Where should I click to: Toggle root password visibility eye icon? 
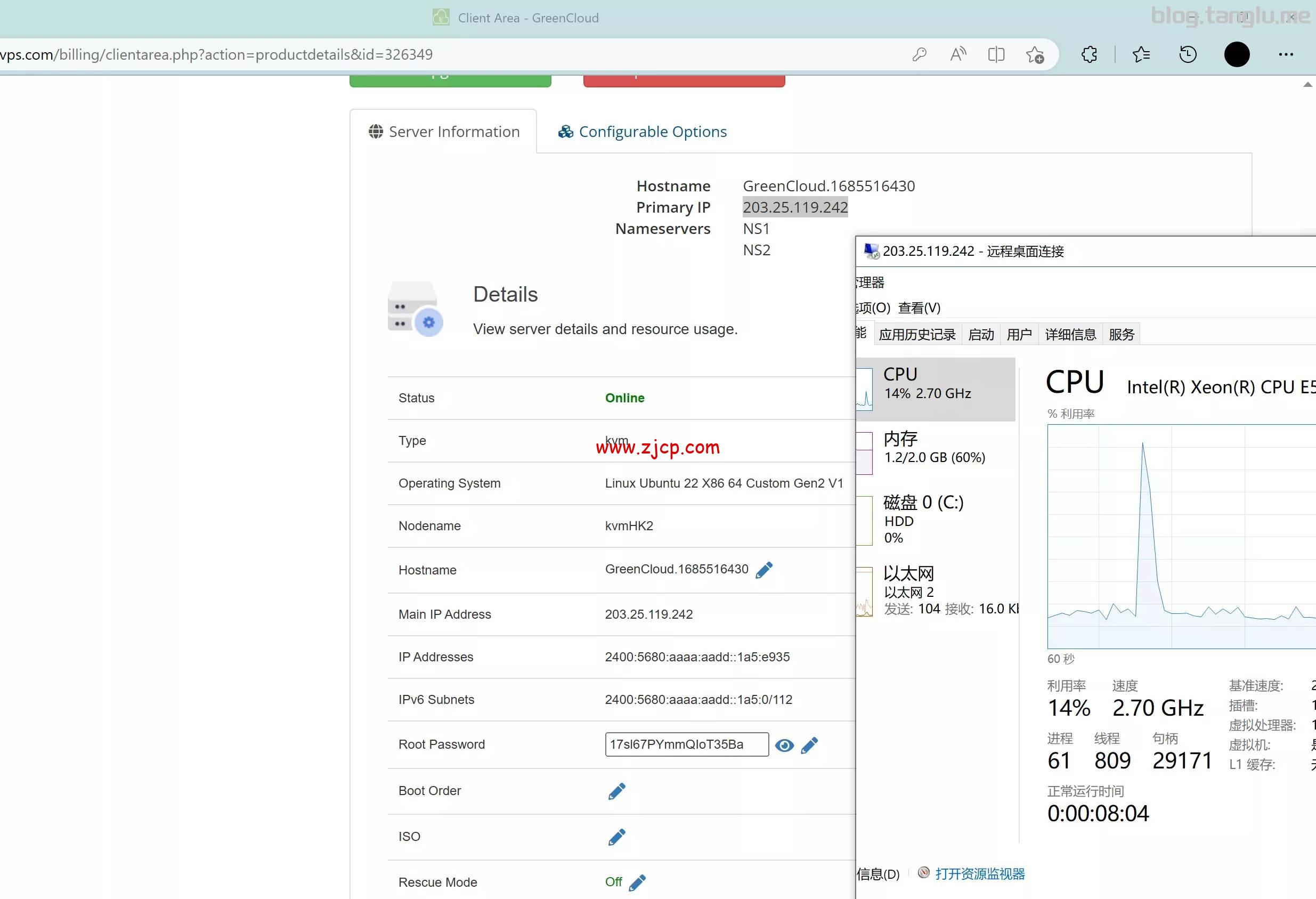point(784,745)
